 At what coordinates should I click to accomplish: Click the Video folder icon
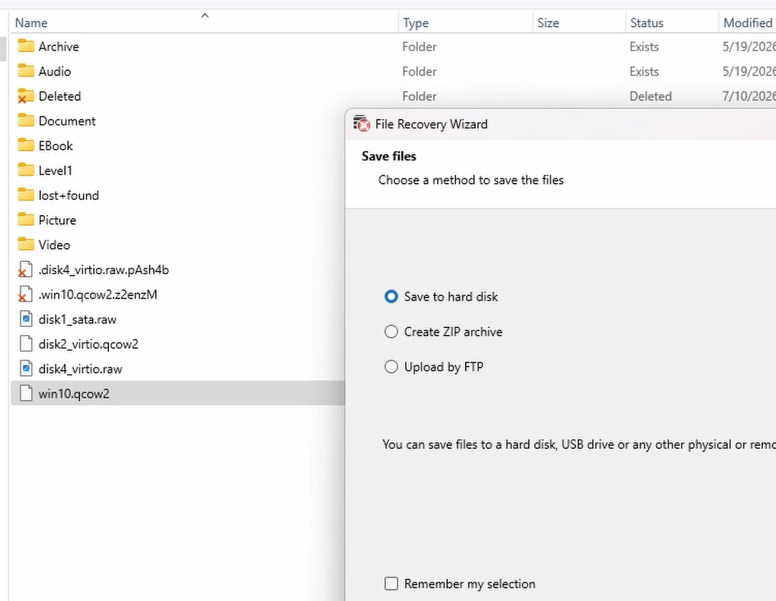26,244
